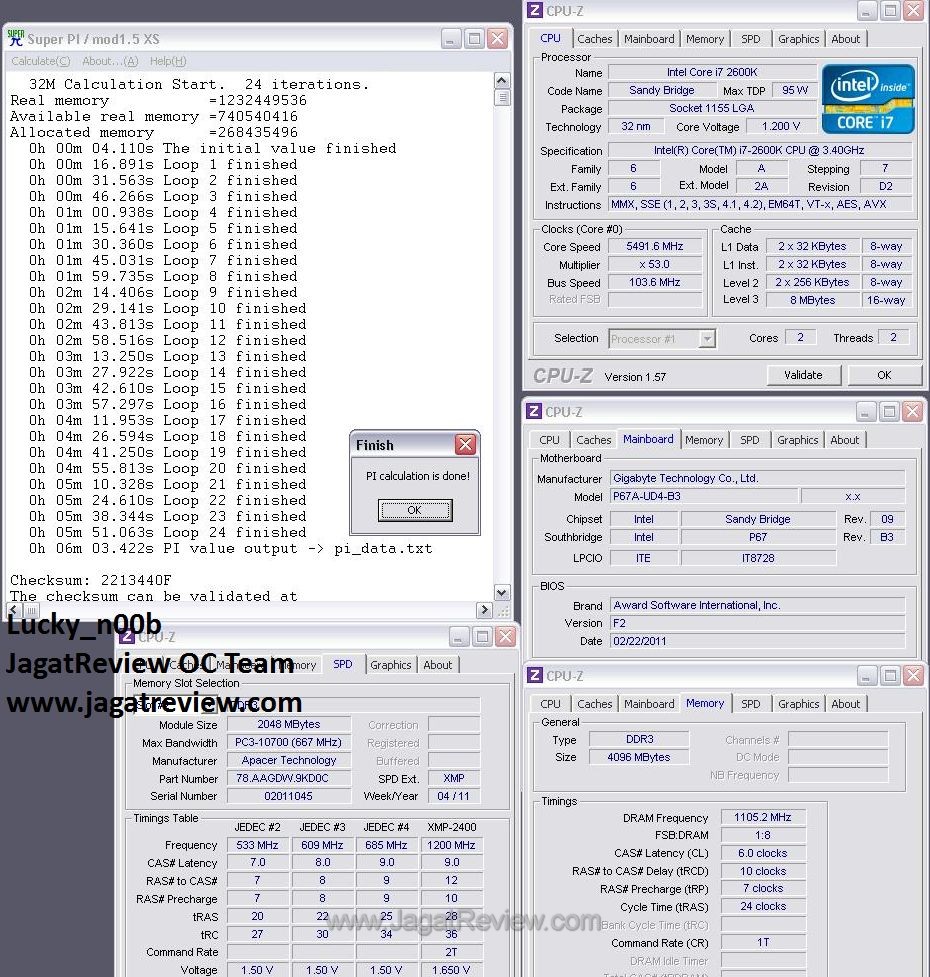Open About menu in Super PI
Image resolution: width=930 pixels, height=977 pixels.
click(x=110, y=61)
